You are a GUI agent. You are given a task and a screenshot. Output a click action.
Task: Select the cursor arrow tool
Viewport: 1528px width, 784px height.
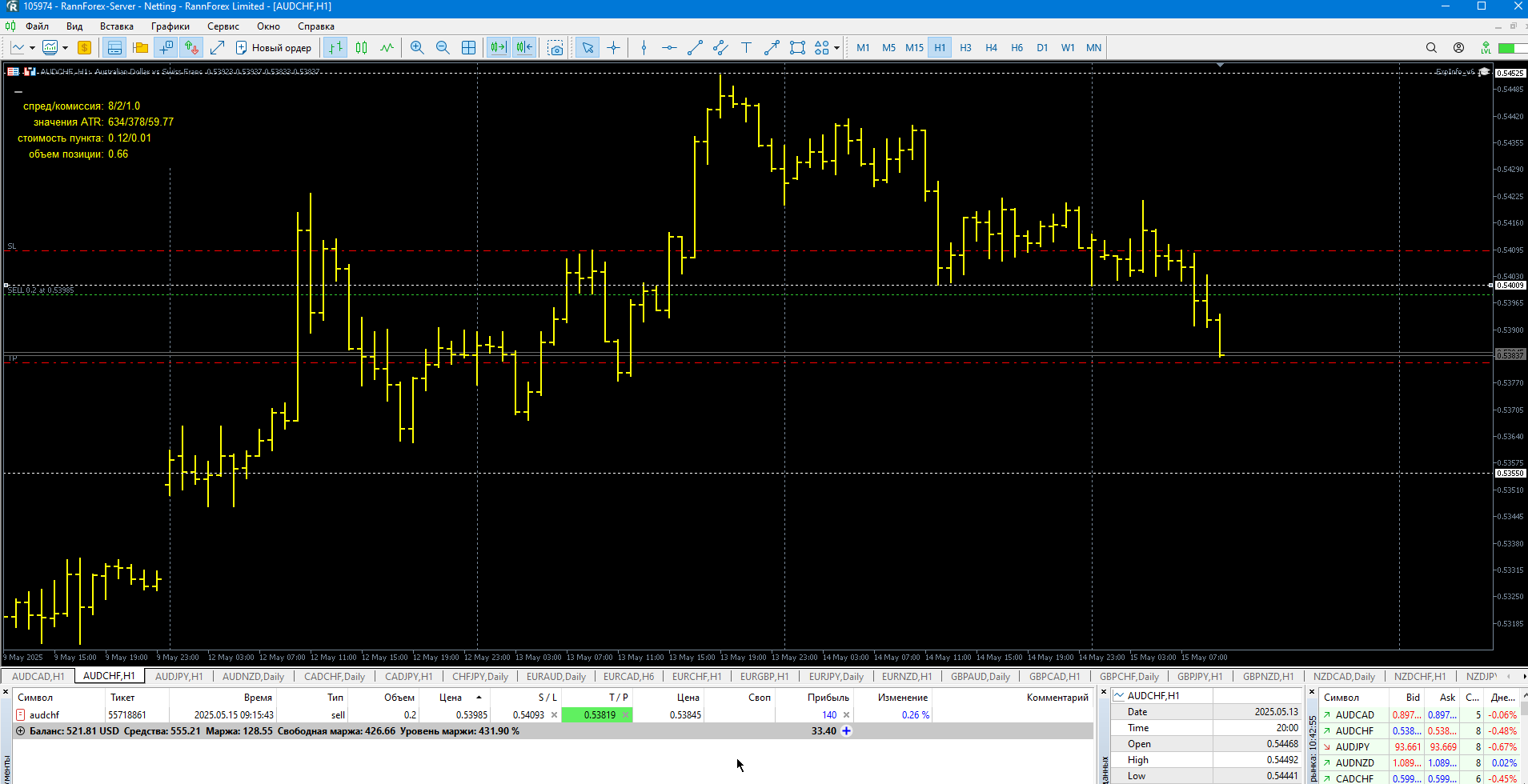(588, 48)
